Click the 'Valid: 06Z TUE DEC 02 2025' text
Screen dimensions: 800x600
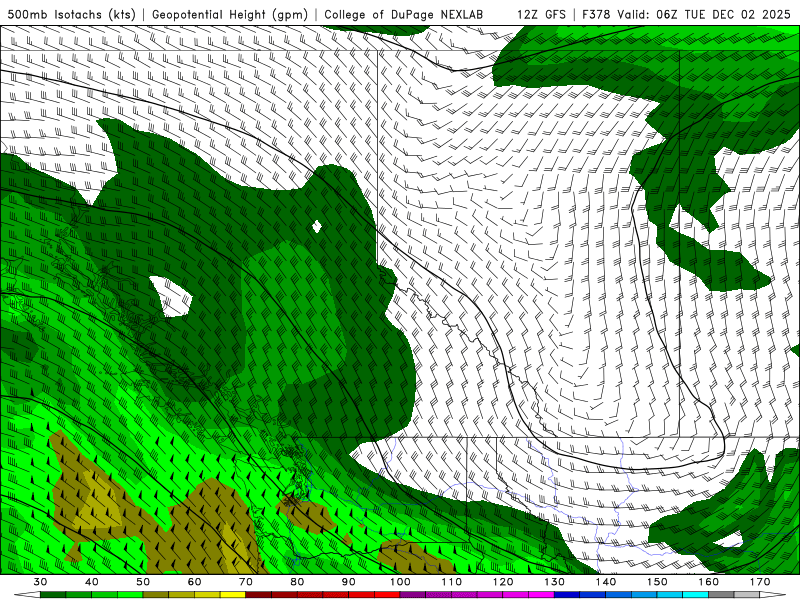[x=704, y=14]
